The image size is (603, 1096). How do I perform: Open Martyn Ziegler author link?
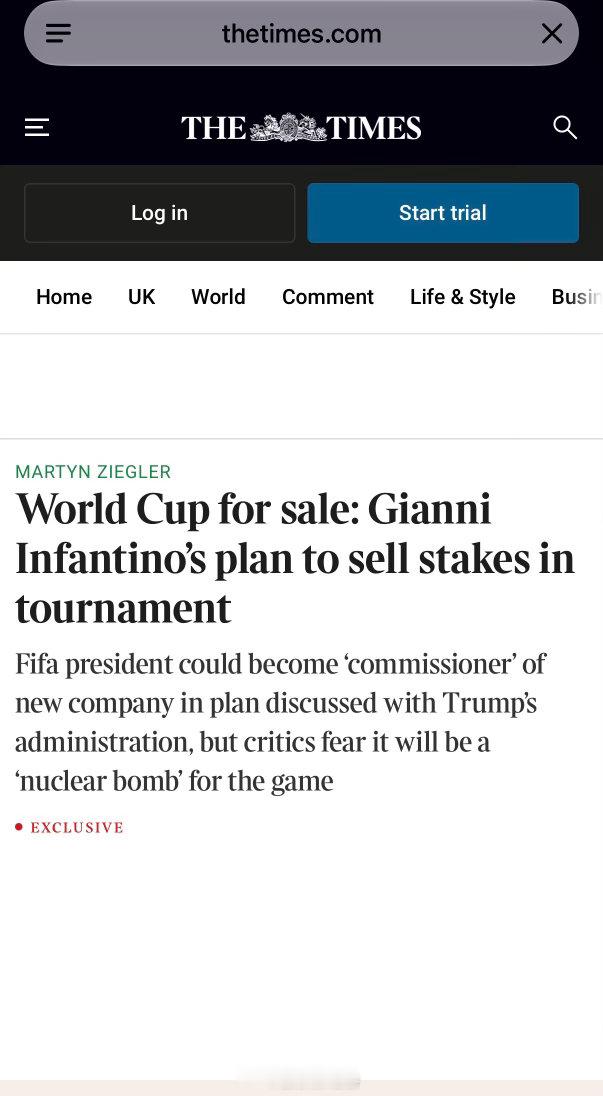93,472
